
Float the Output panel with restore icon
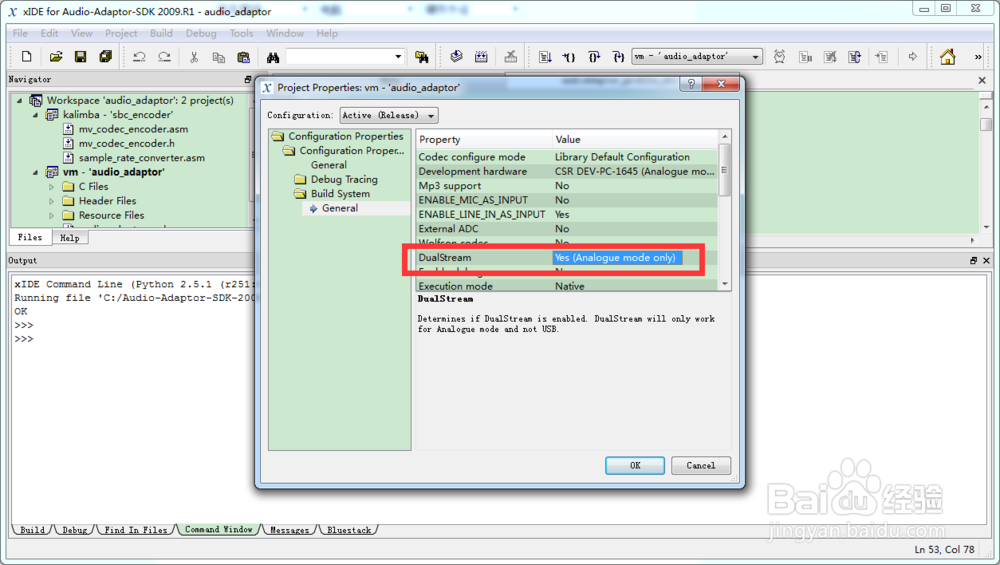[x=973, y=260]
